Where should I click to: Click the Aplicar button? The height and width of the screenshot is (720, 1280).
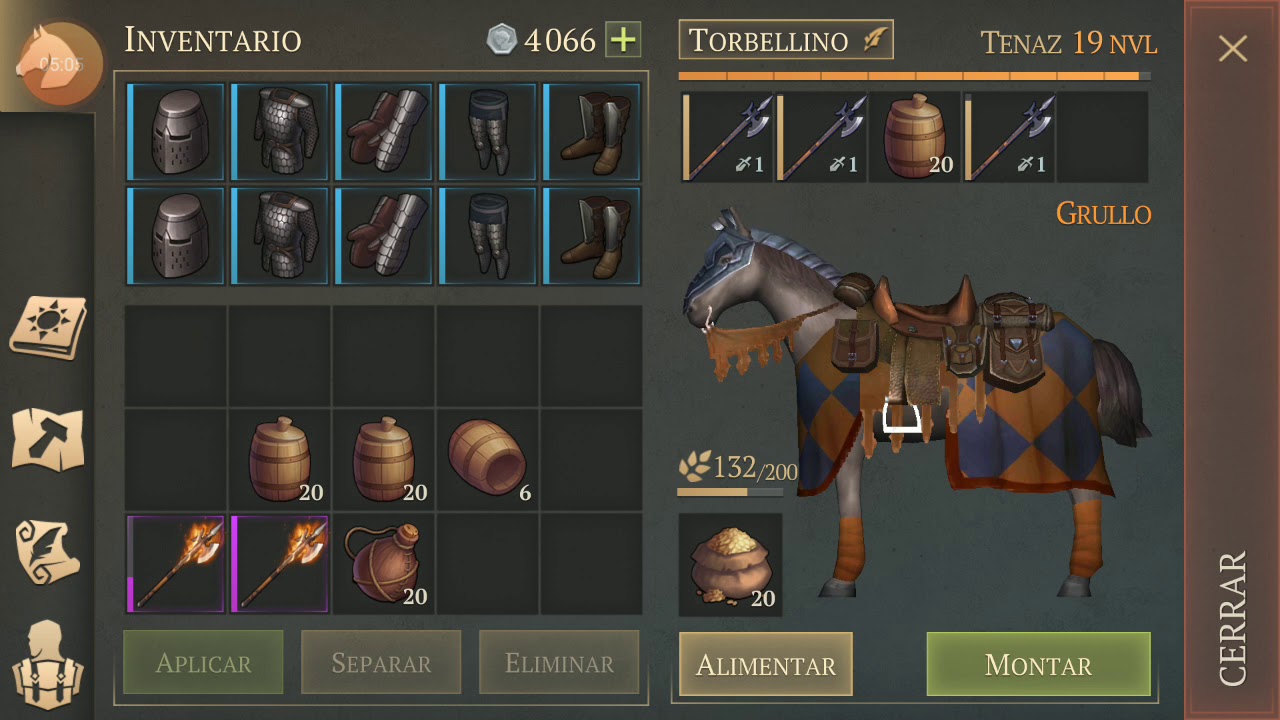click(203, 662)
